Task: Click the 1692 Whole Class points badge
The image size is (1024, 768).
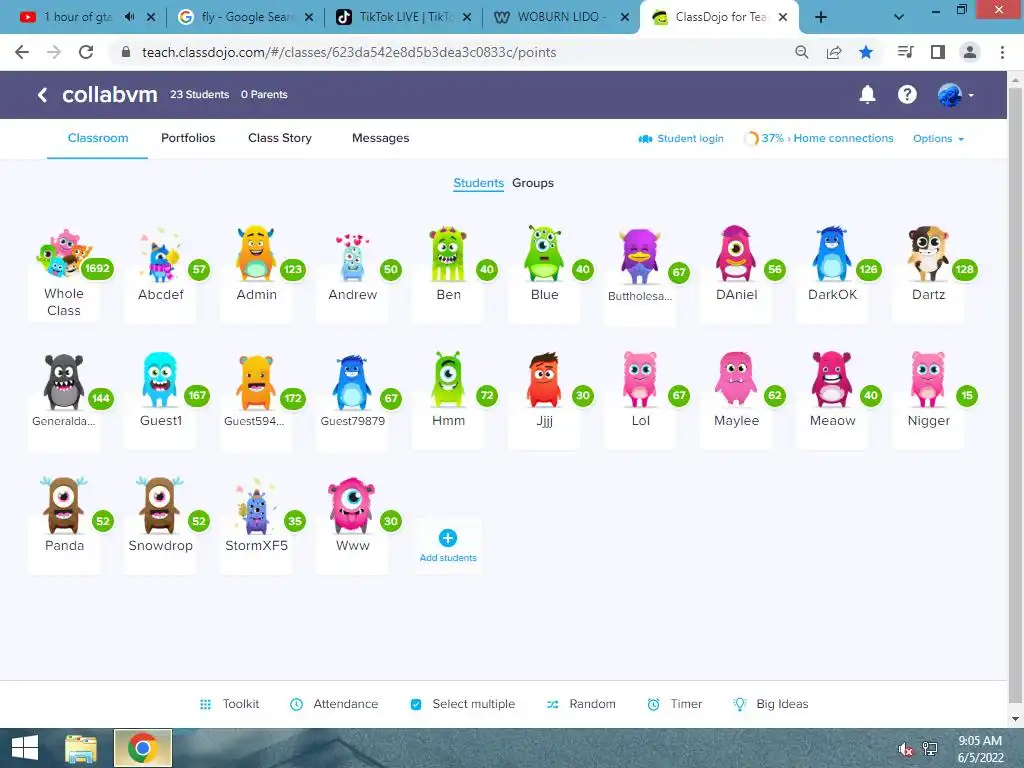Action: point(97,268)
